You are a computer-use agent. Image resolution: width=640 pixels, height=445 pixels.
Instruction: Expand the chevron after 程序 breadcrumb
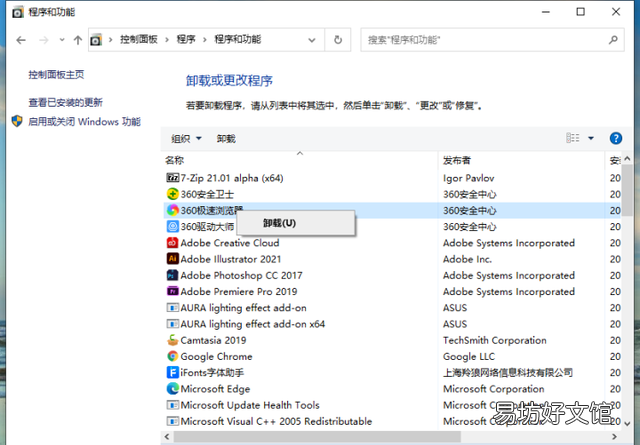(204, 40)
